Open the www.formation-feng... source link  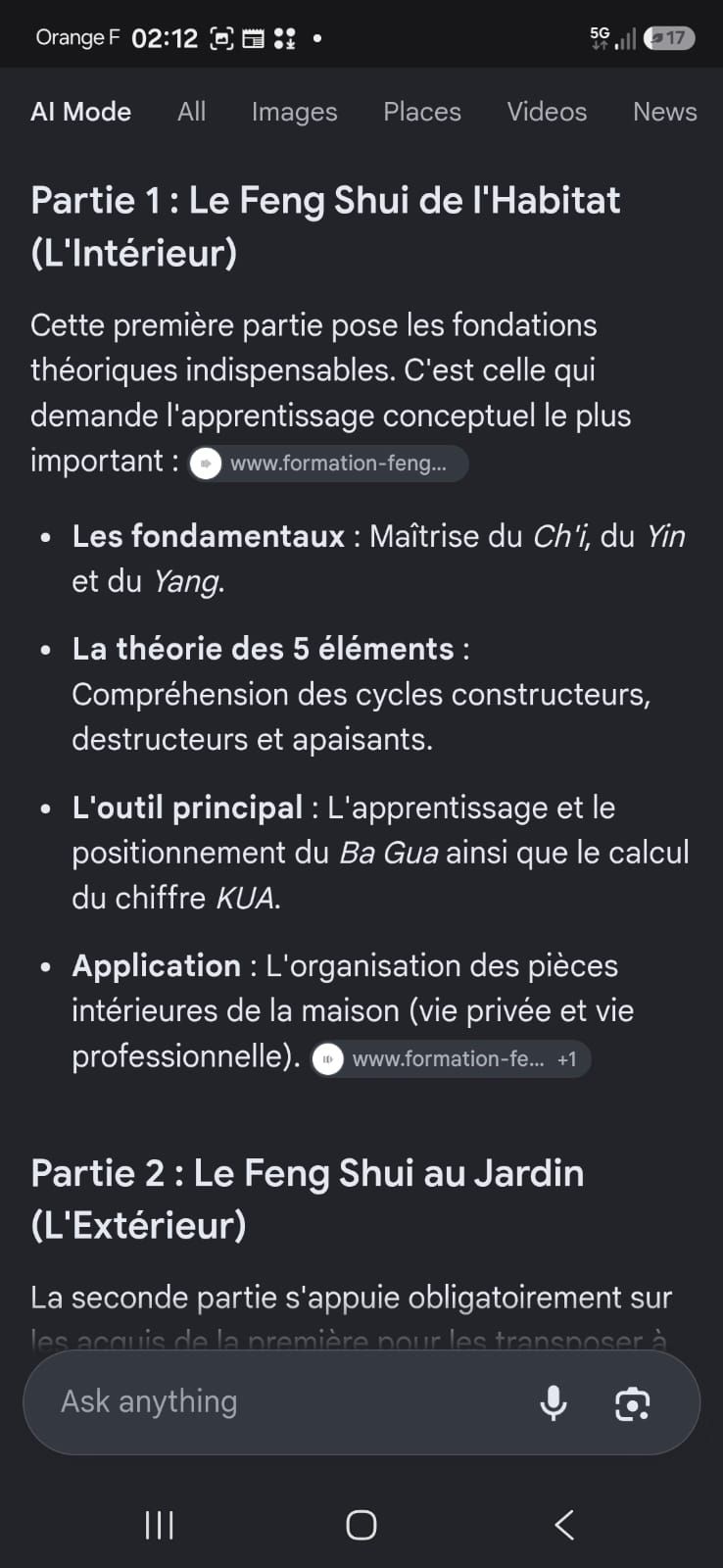pos(328,464)
